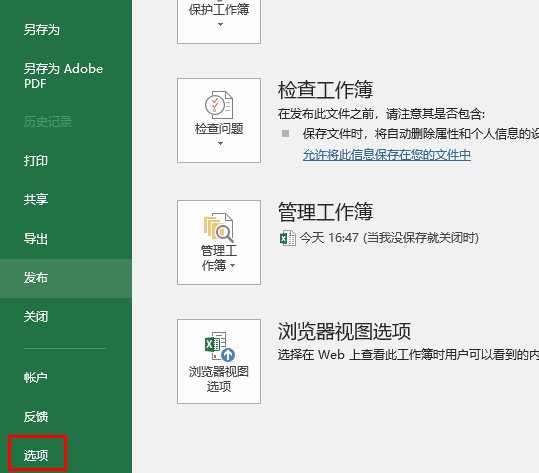Expand the 管理工作簿 button dropdown arrow
Viewport: 539px width, 473px height.
pos(232,265)
